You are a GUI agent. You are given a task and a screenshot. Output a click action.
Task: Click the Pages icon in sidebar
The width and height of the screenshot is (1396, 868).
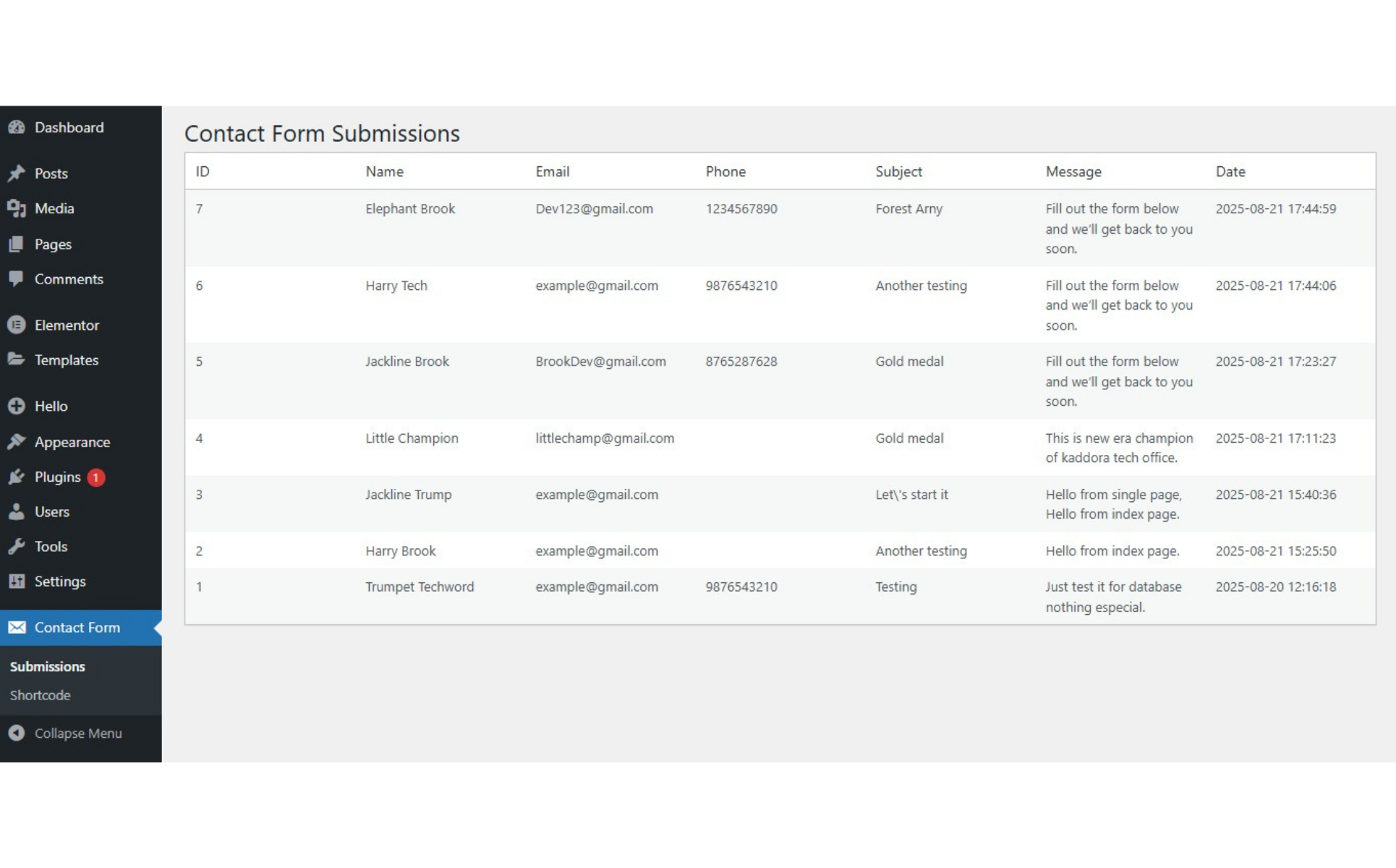pyautogui.click(x=17, y=244)
